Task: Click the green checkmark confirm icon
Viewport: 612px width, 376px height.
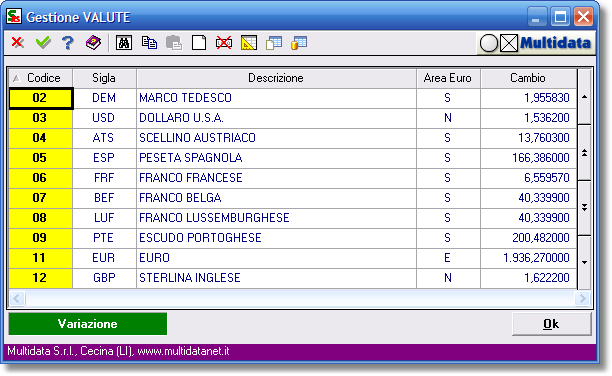Action: click(x=43, y=42)
